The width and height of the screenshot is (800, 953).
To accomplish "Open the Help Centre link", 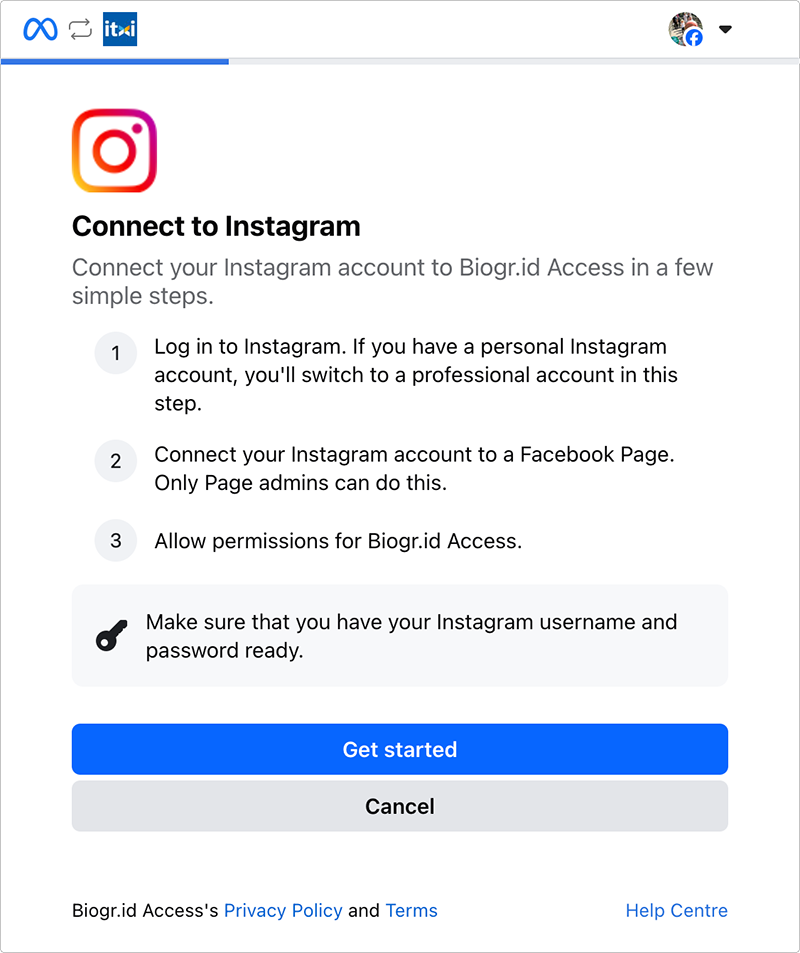I will [x=677, y=910].
